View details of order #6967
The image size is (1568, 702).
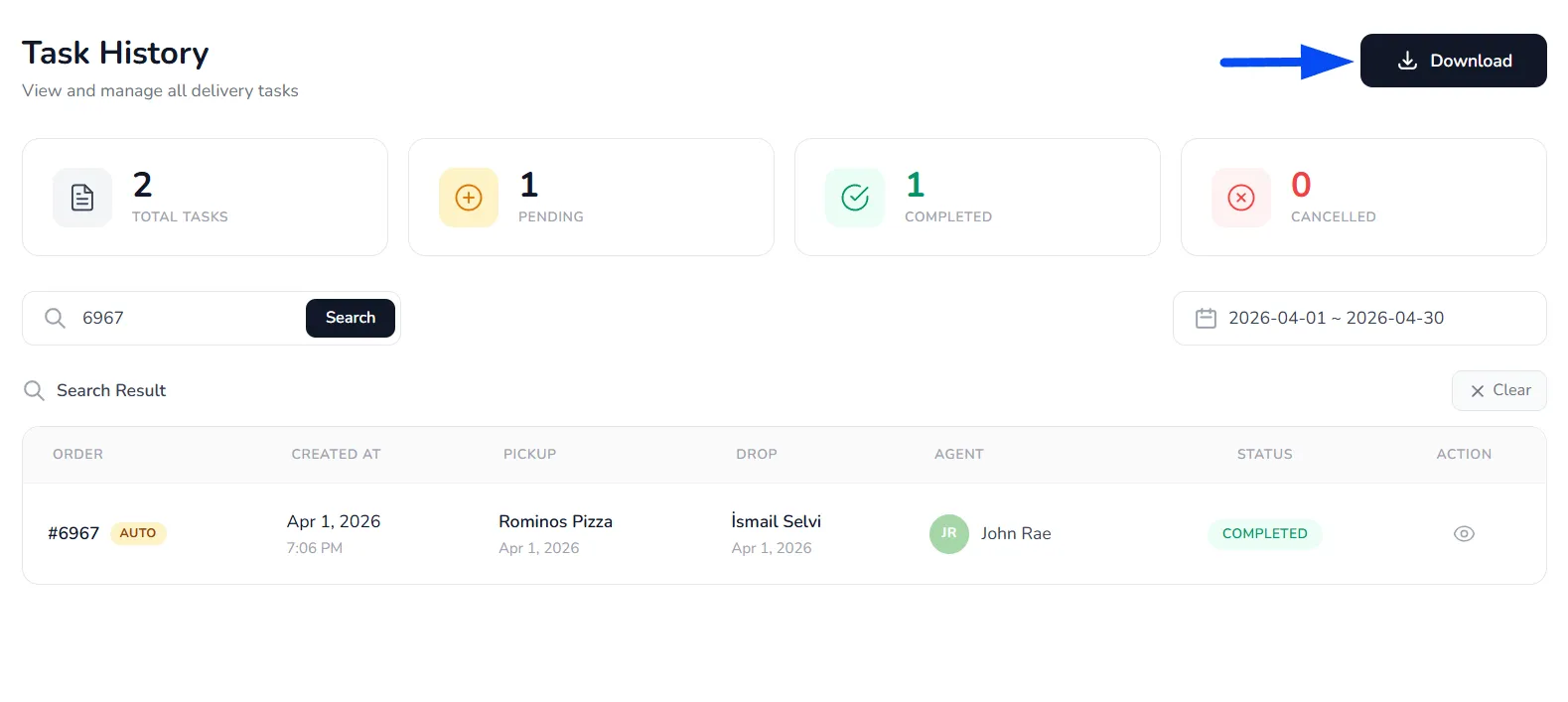[x=1464, y=533]
